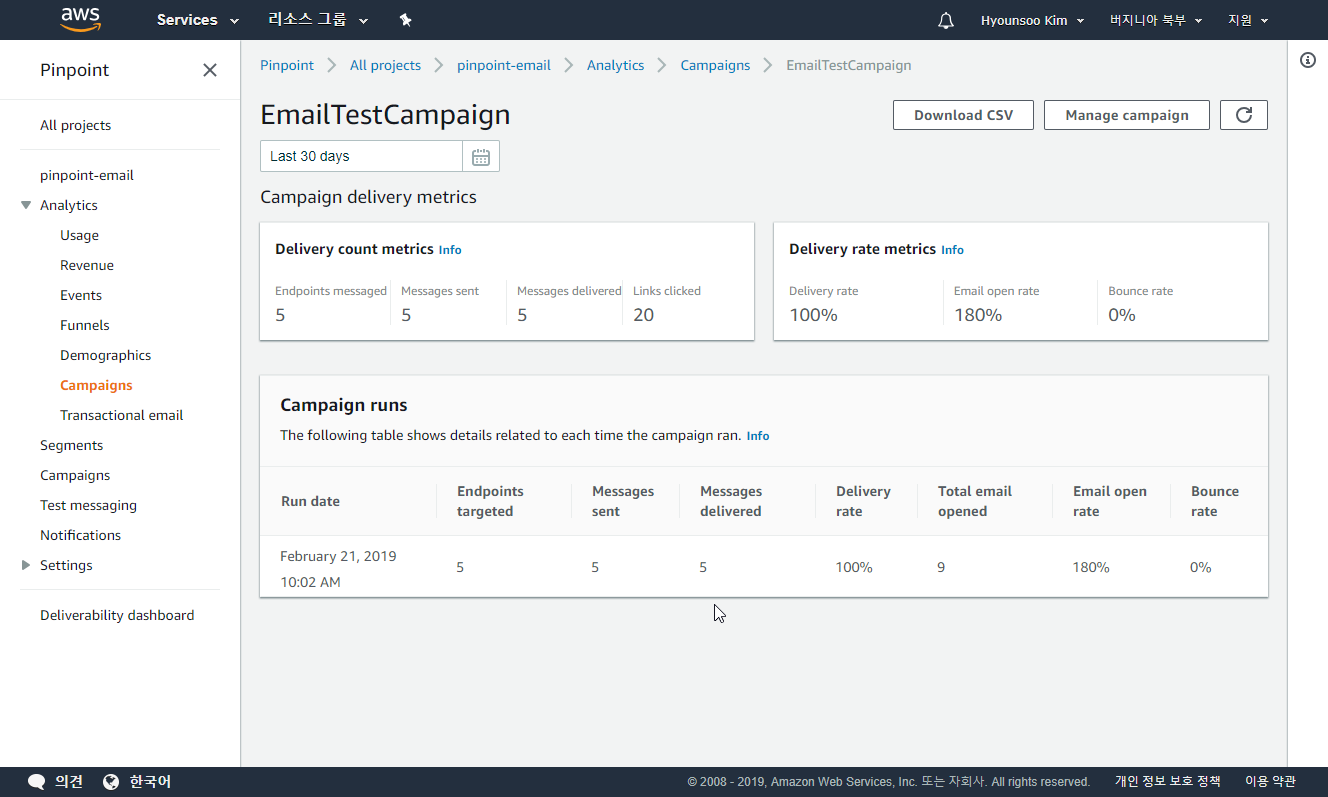
Task: Open pinpoint-email project in sidebar
Action: click(87, 175)
